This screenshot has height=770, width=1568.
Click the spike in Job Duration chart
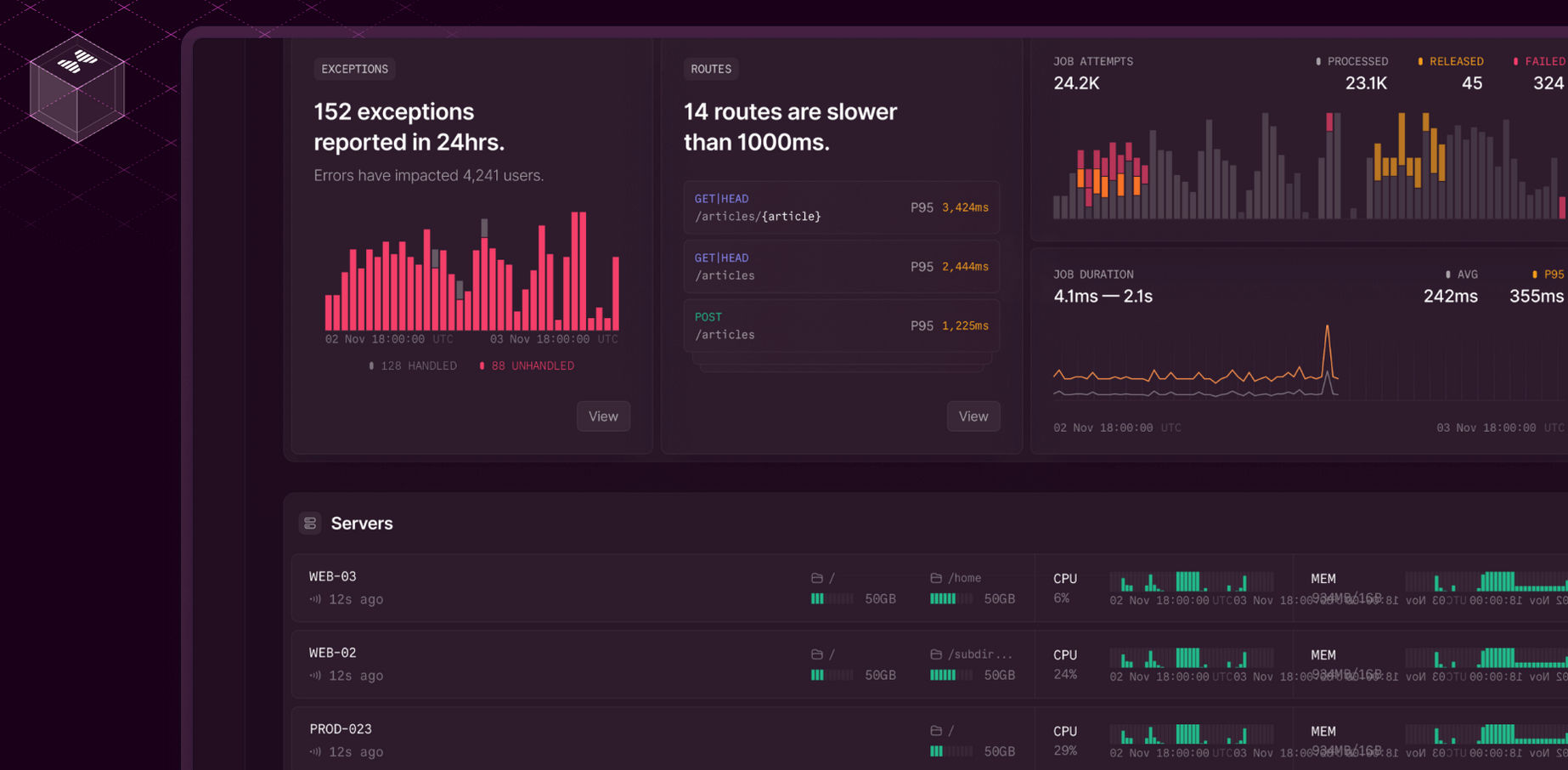point(1327,336)
